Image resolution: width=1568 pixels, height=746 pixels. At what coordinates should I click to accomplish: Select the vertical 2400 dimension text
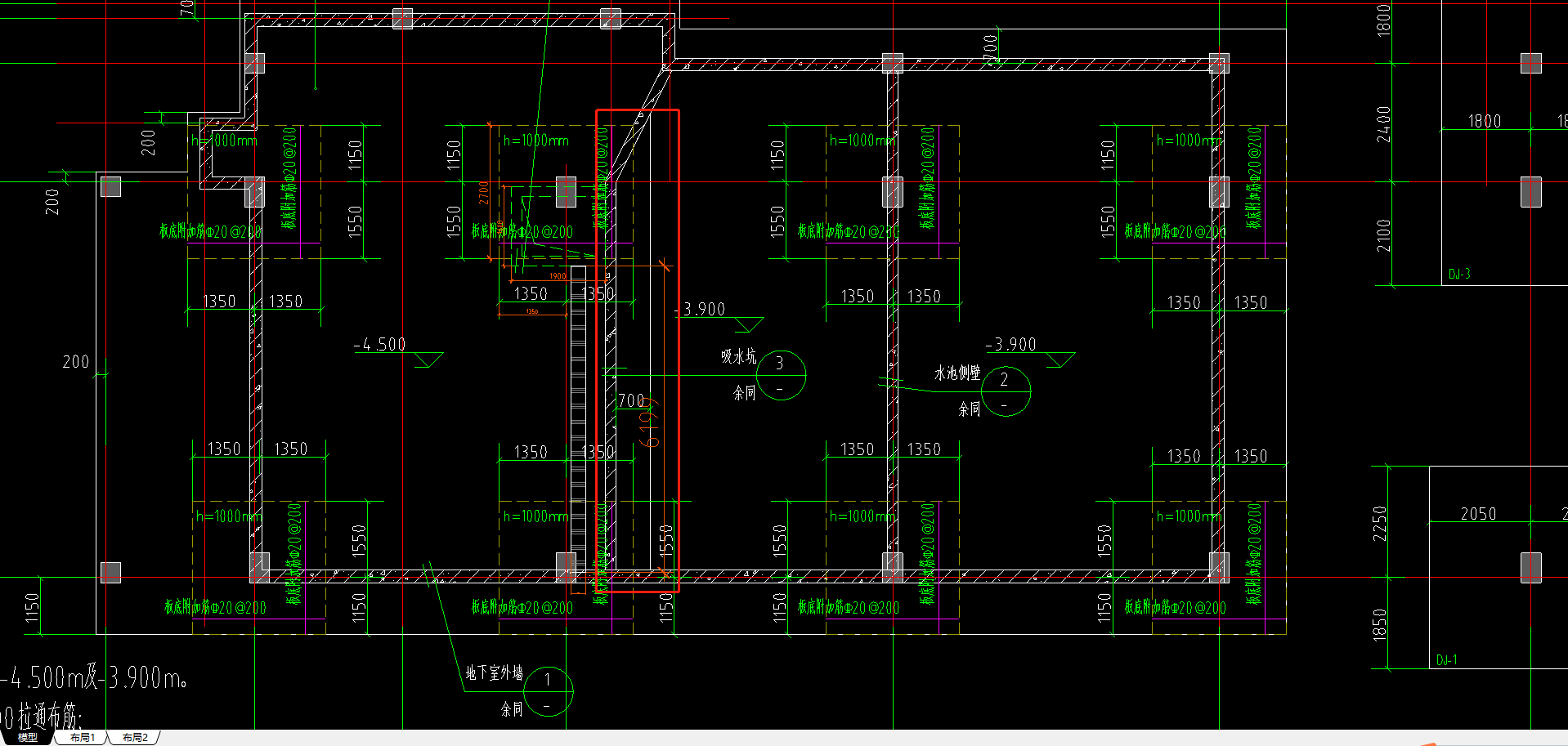click(1383, 123)
